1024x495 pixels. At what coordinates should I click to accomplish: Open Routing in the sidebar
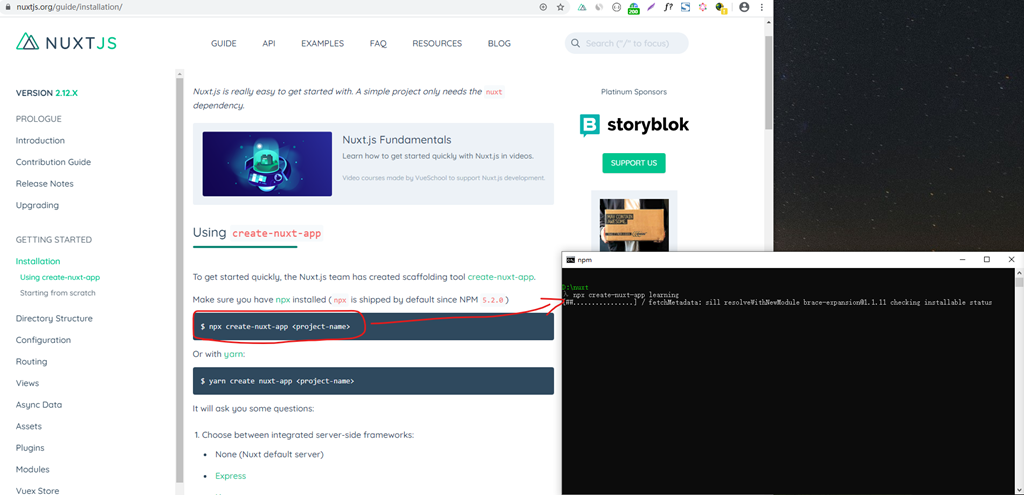(x=31, y=362)
